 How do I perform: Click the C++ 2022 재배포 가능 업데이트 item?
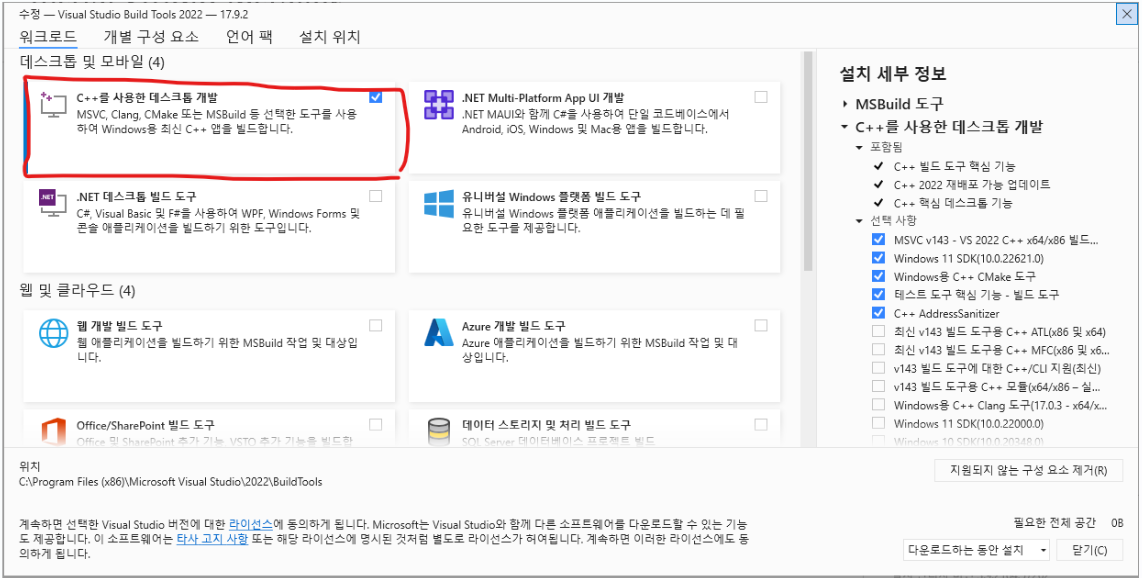pyautogui.click(x=972, y=184)
